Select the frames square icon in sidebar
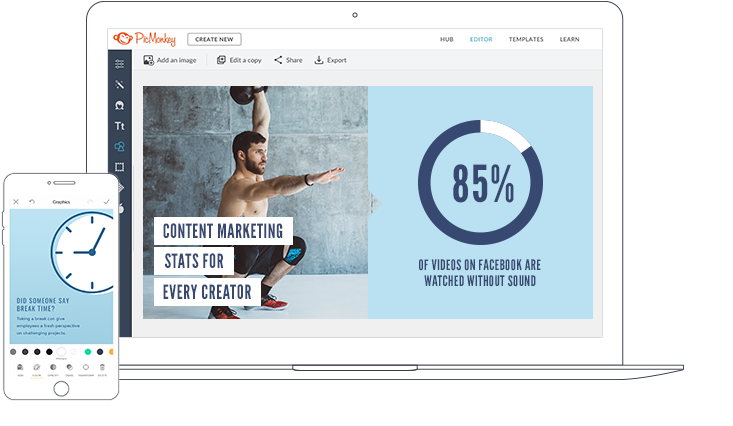 tap(120, 167)
